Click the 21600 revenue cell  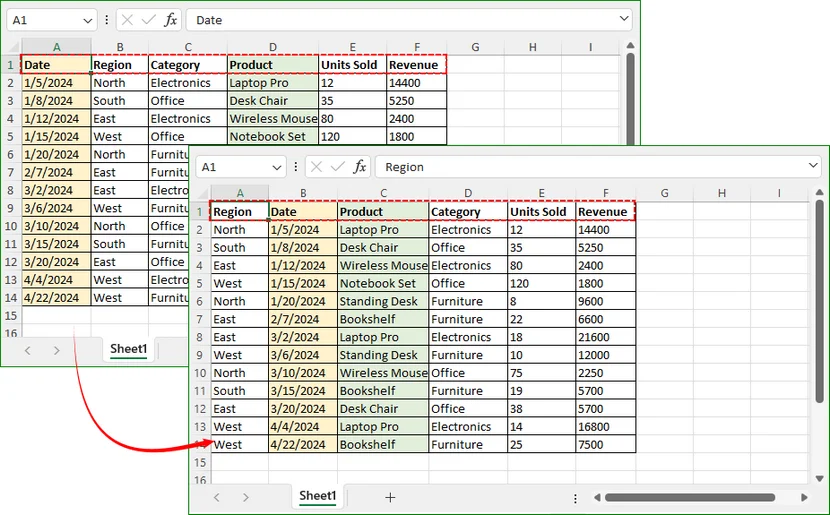point(606,337)
